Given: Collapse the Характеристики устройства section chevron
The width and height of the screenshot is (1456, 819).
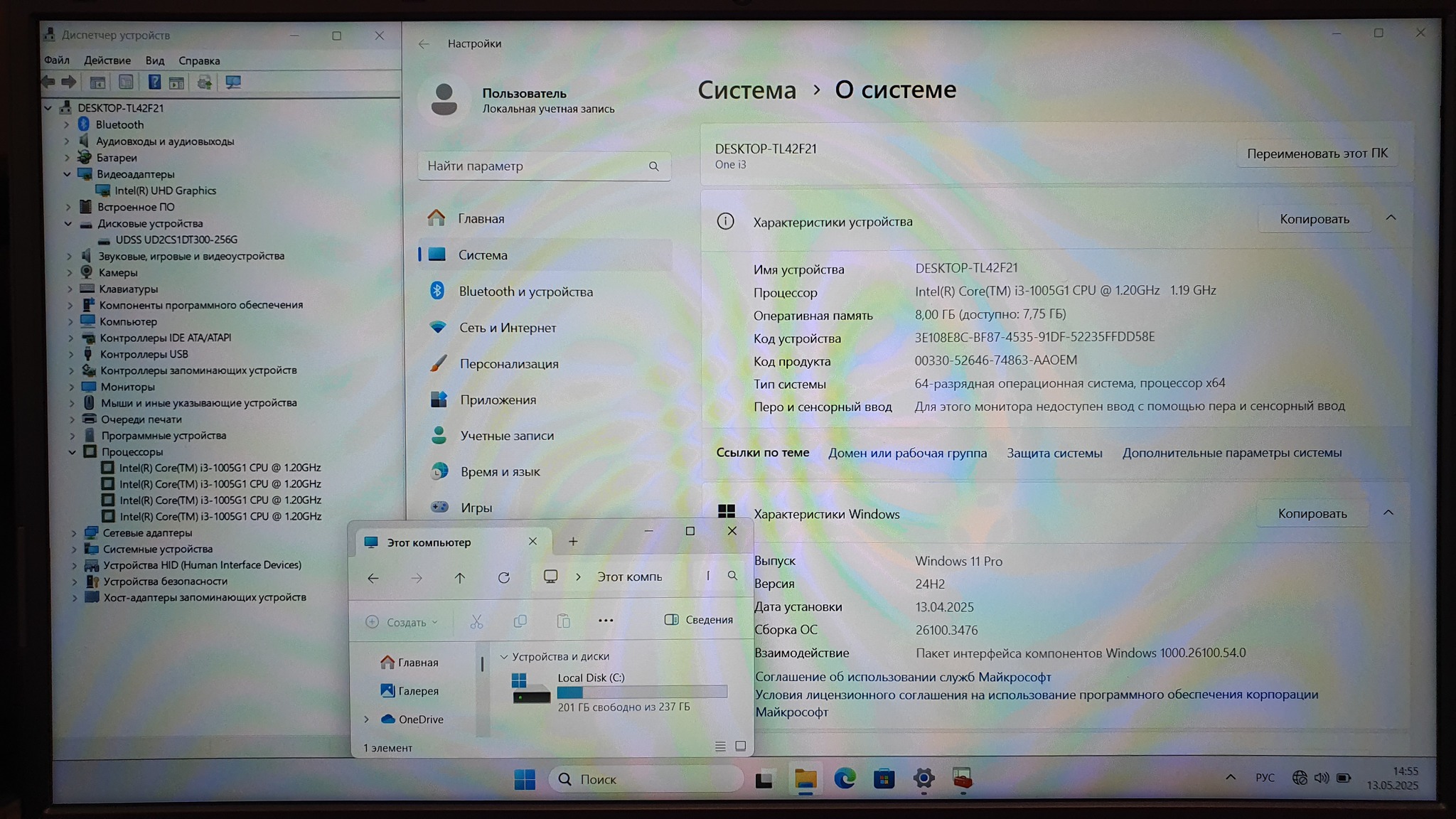Looking at the screenshot, I should [x=1391, y=218].
